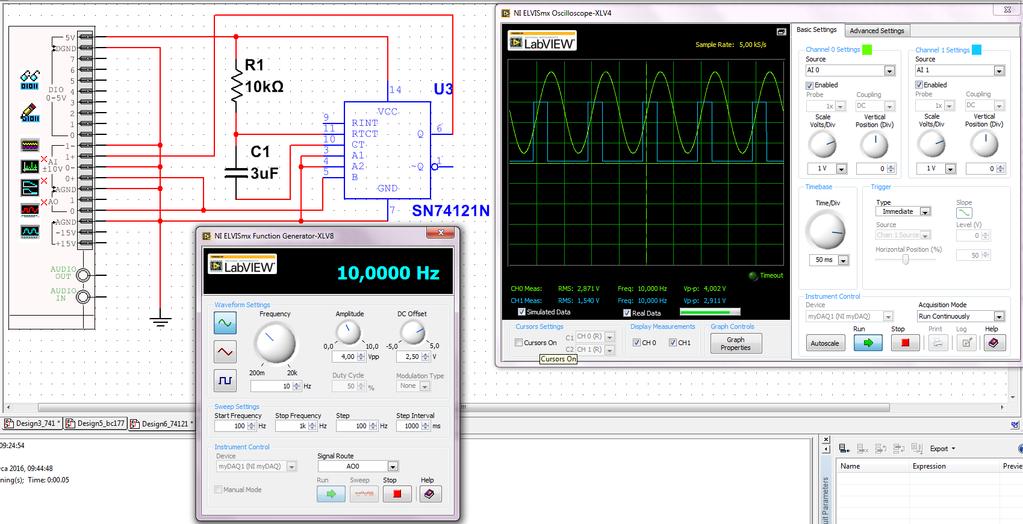Open the Trigger Type Immediate dropdown

pos(925,211)
